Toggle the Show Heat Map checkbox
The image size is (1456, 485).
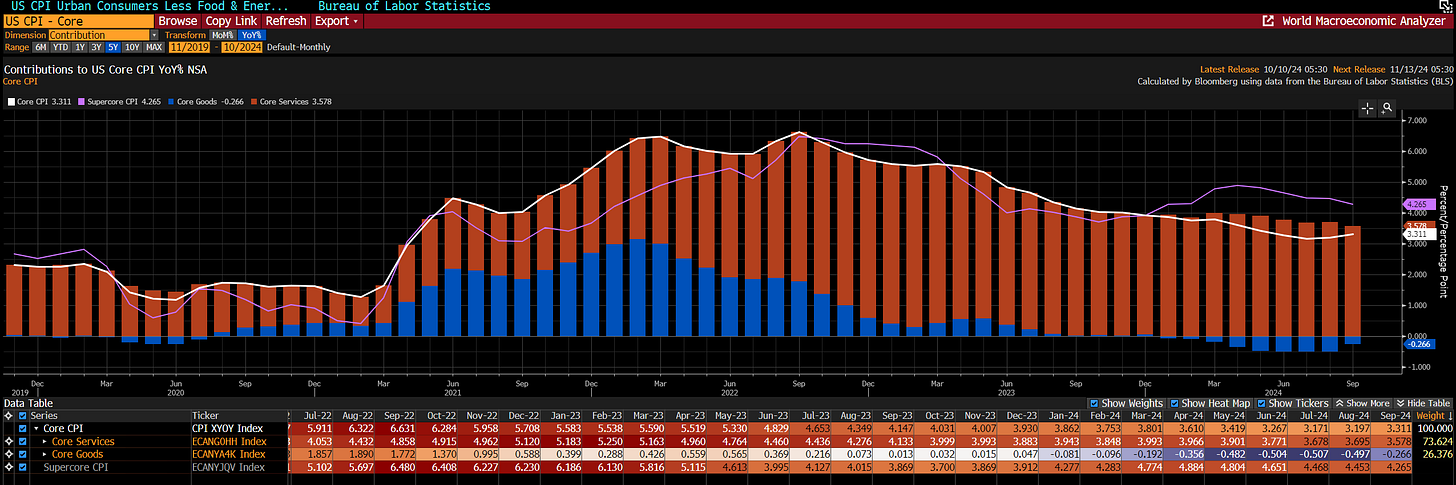[x=1176, y=403]
